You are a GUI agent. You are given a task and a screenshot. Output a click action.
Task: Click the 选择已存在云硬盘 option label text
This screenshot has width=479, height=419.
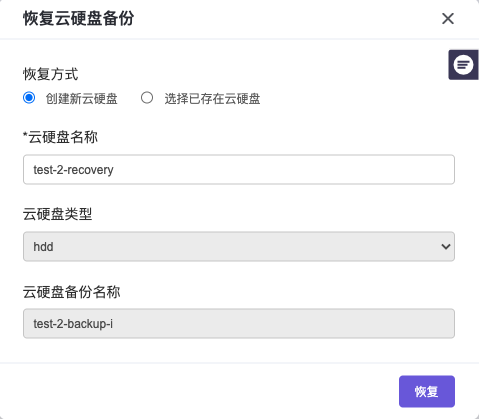click(x=212, y=99)
